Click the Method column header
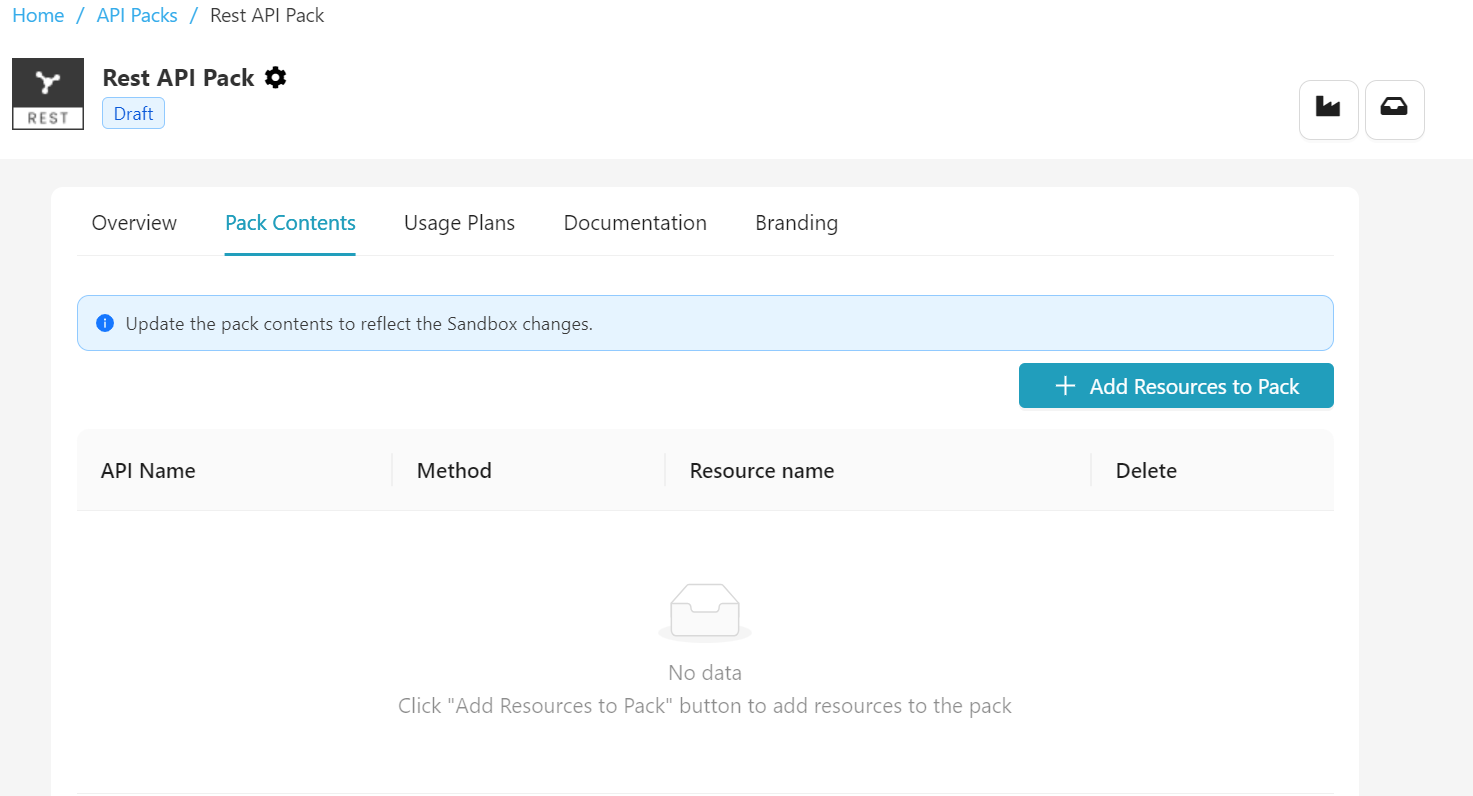The height and width of the screenshot is (796, 1473). click(454, 471)
